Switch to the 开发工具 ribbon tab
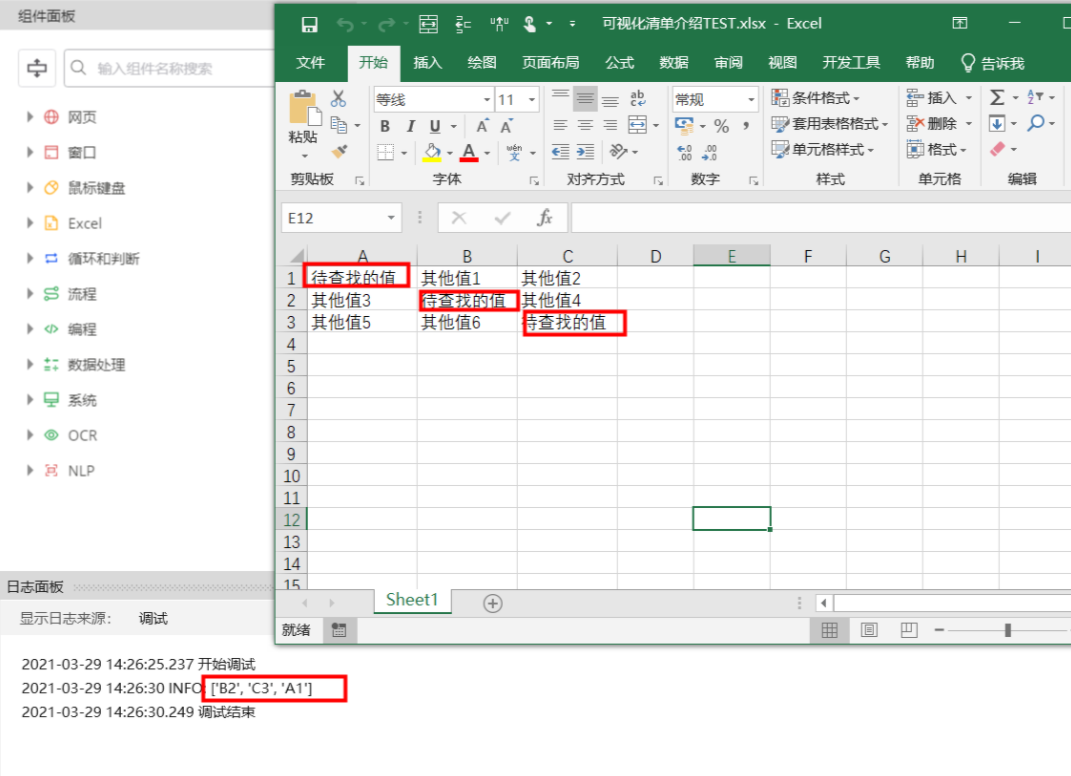Viewport: 1071px width, 776px height. coord(851,63)
